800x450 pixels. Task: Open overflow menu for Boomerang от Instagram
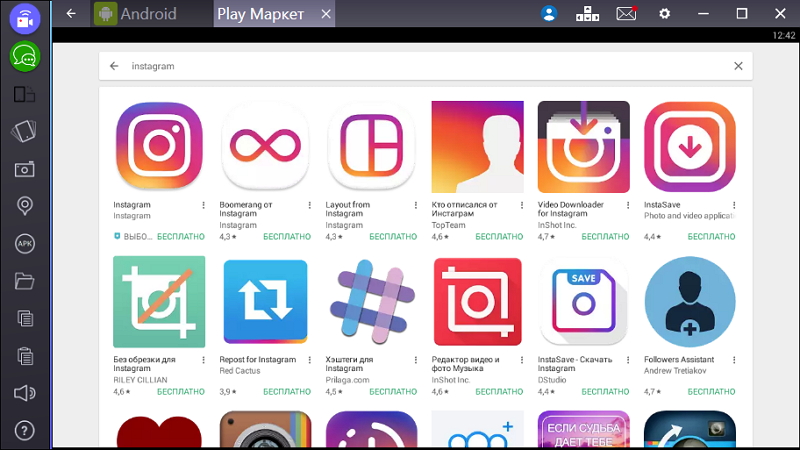(310, 205)
